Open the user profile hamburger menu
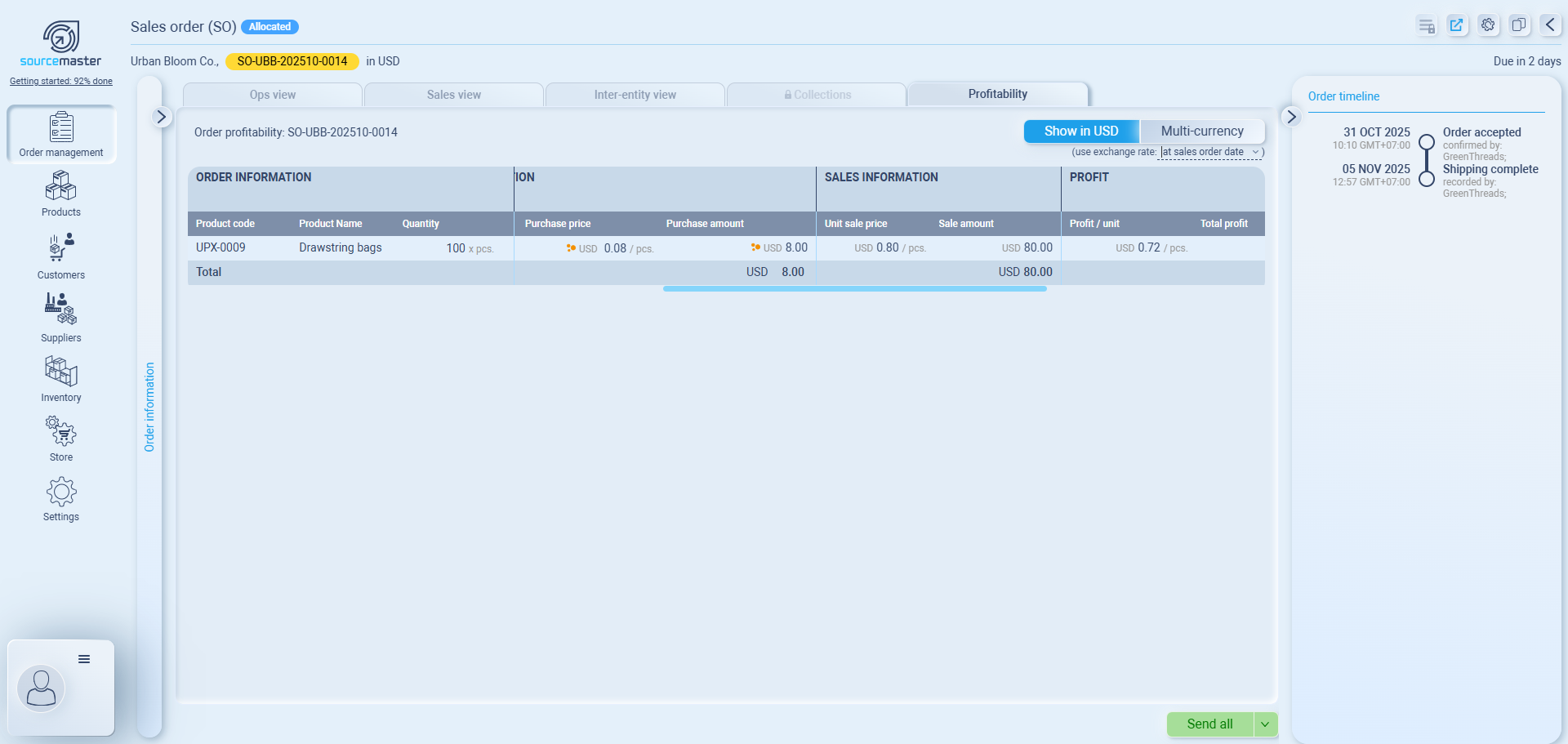The image size is (1568, 744). pos(84,659)
